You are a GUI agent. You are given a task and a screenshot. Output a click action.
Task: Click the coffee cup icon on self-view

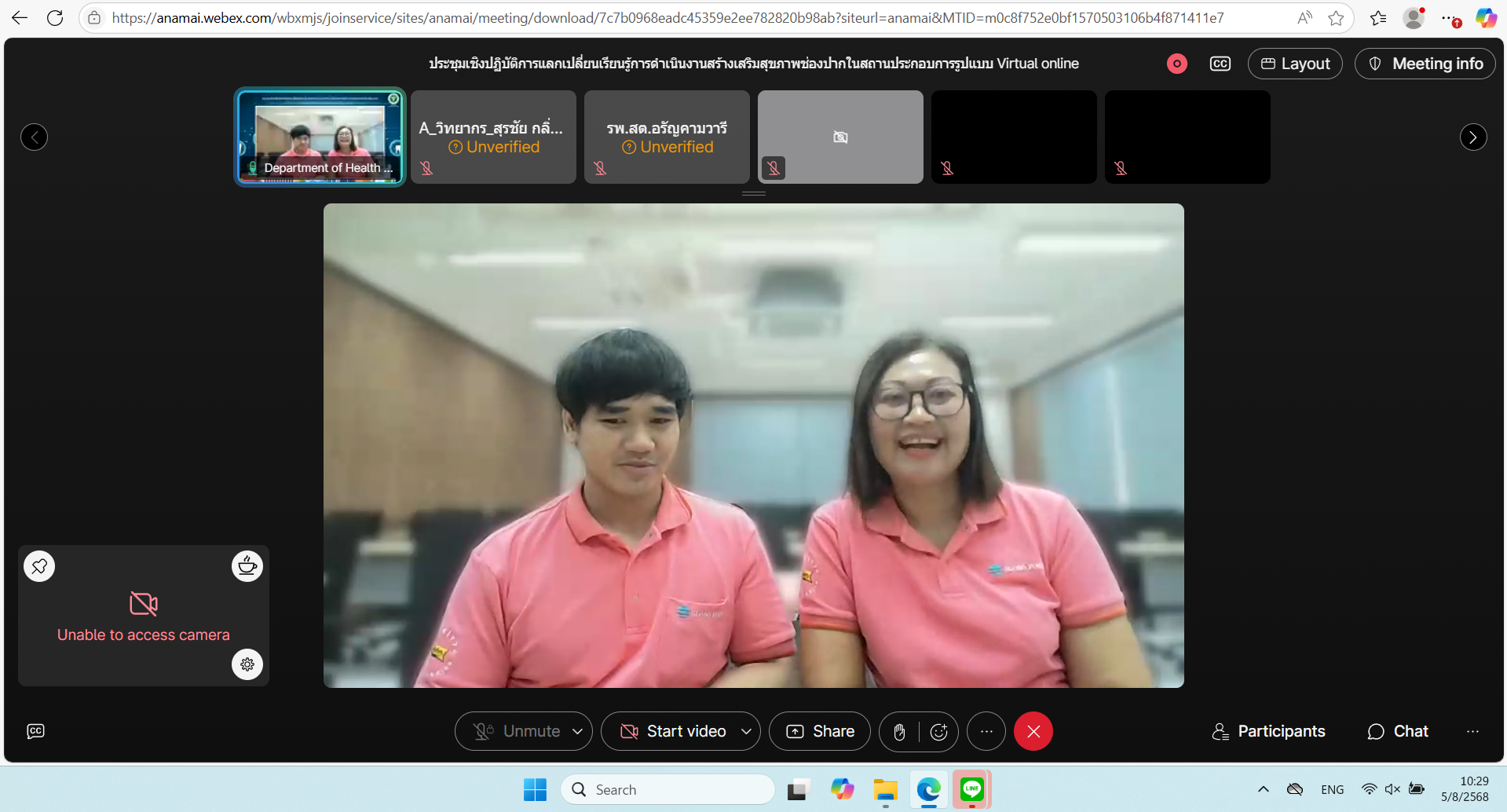pos(247,565)
